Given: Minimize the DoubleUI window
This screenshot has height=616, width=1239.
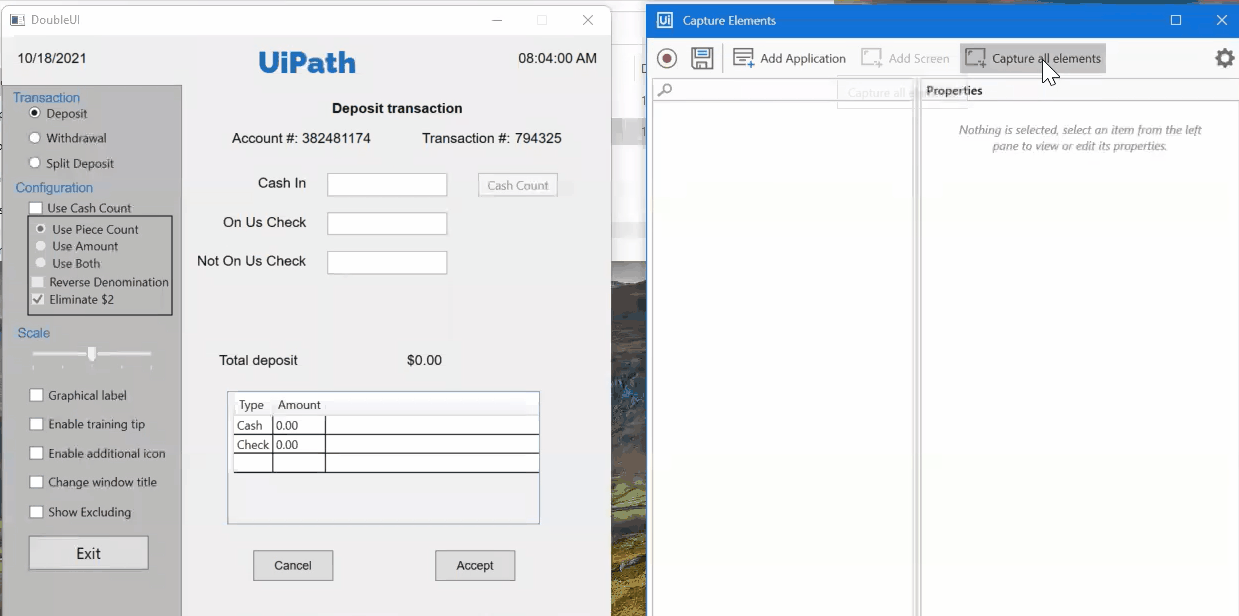Looking at the screenshot, I should [497, 20].
